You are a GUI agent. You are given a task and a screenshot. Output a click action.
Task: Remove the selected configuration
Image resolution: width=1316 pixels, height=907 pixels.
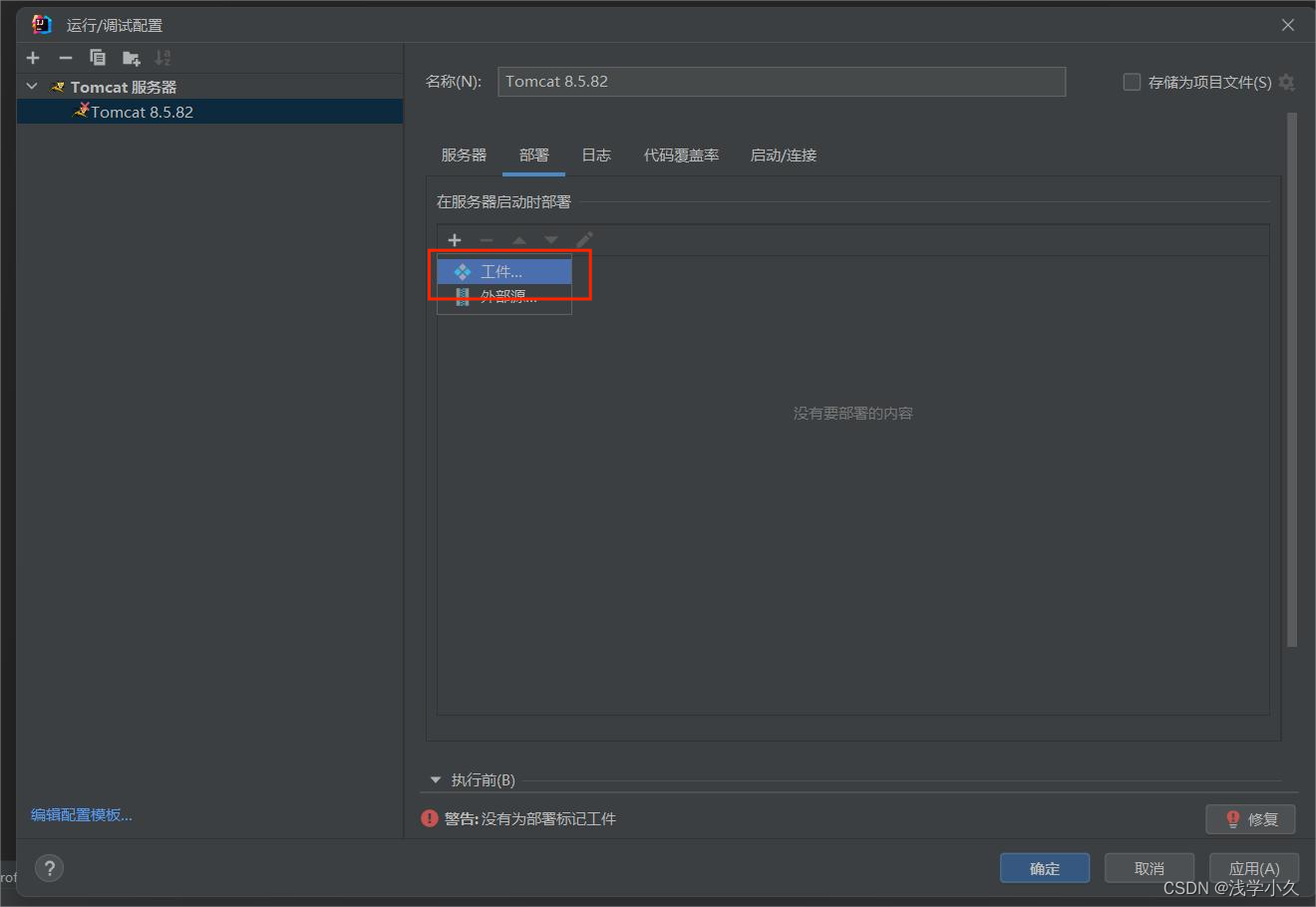66,58
